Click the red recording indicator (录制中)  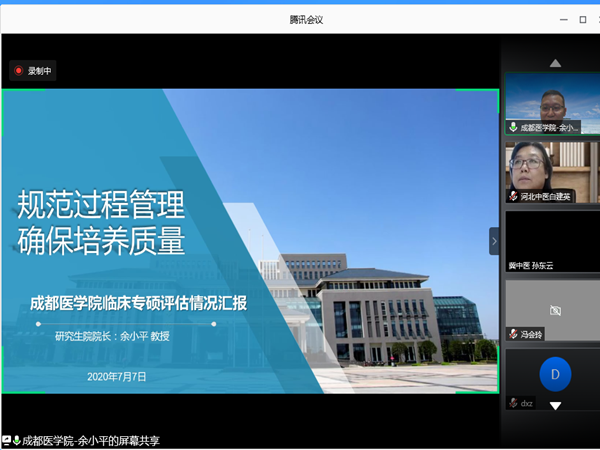pos(32,71)
